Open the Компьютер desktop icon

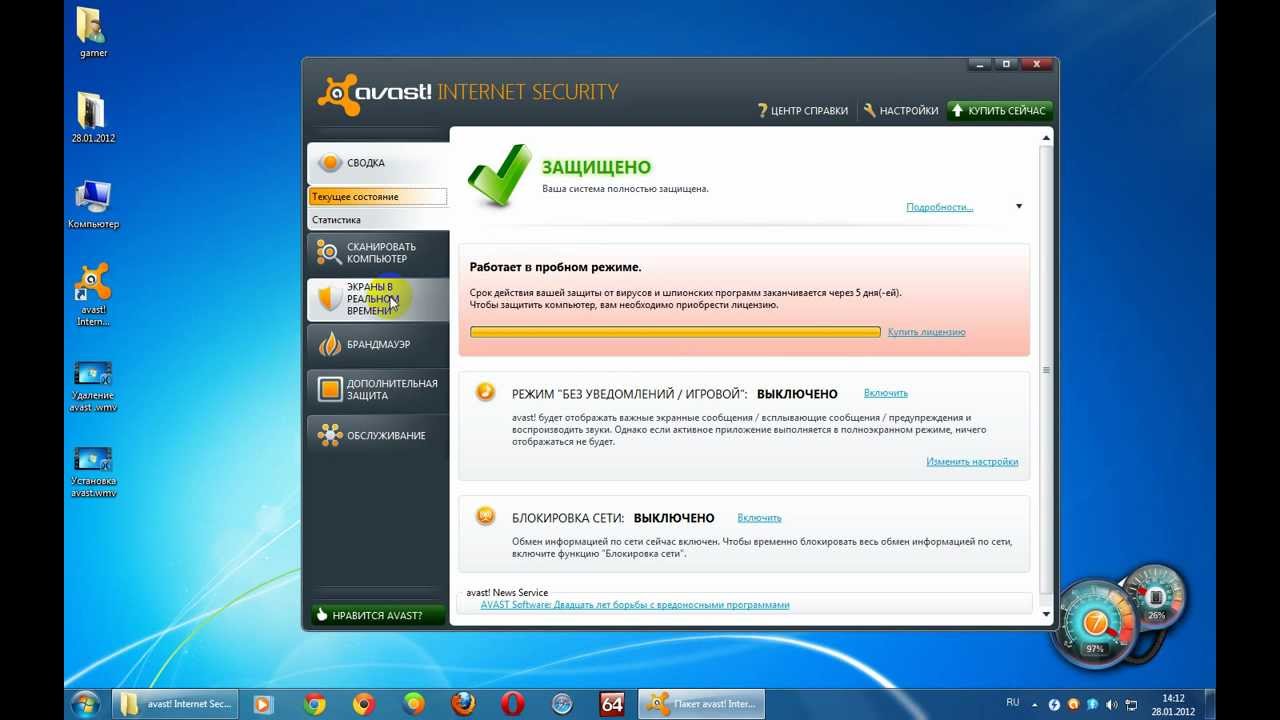coord(93,204)
